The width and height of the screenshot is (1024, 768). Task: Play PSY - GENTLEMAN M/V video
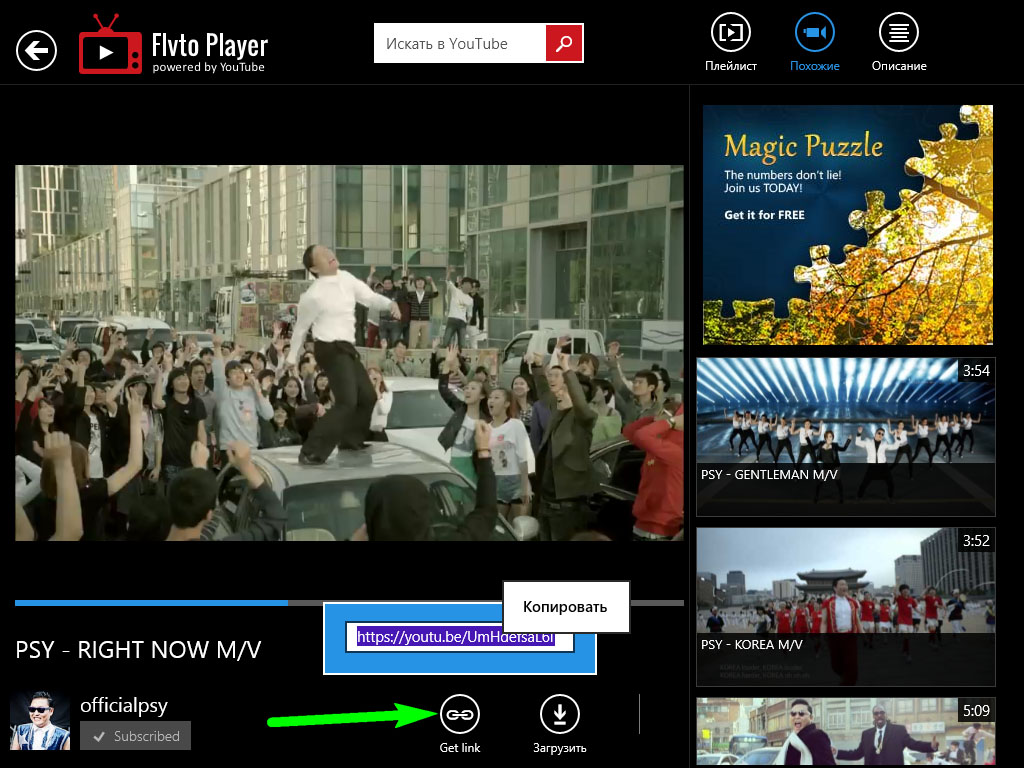[x=846, y=436]
